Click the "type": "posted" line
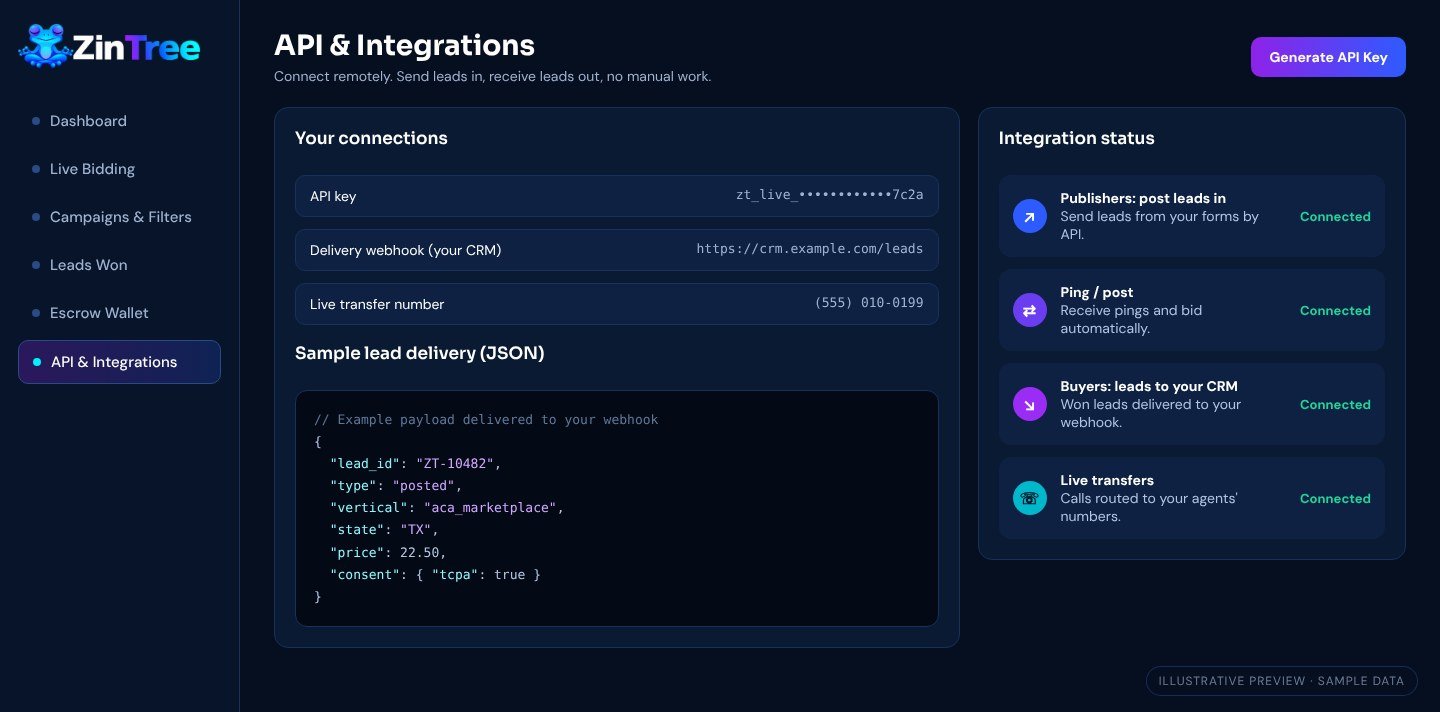This screenshot has height=712, width=1440. click(396, 486)
